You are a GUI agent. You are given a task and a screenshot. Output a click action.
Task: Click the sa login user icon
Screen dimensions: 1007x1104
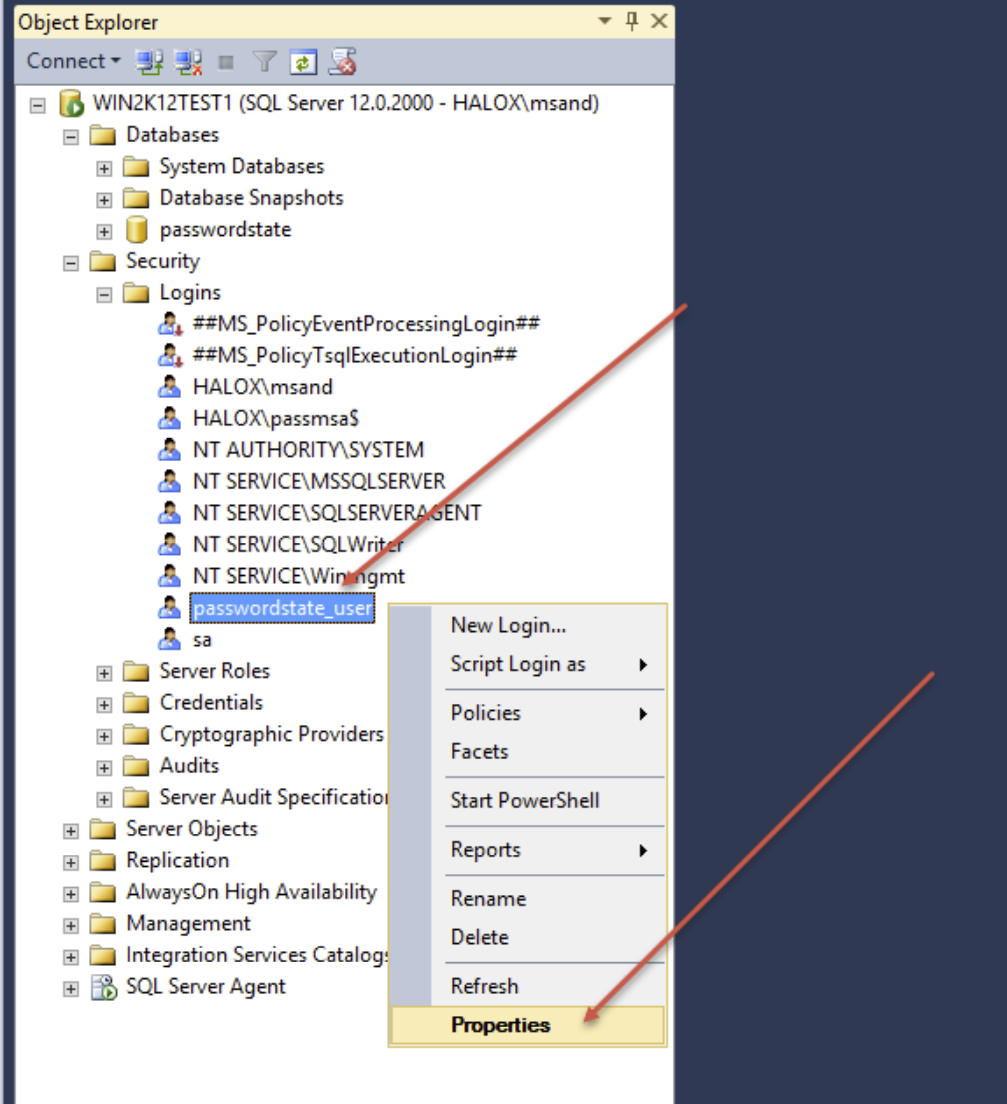pyautogui.click(x=169, y=639)
